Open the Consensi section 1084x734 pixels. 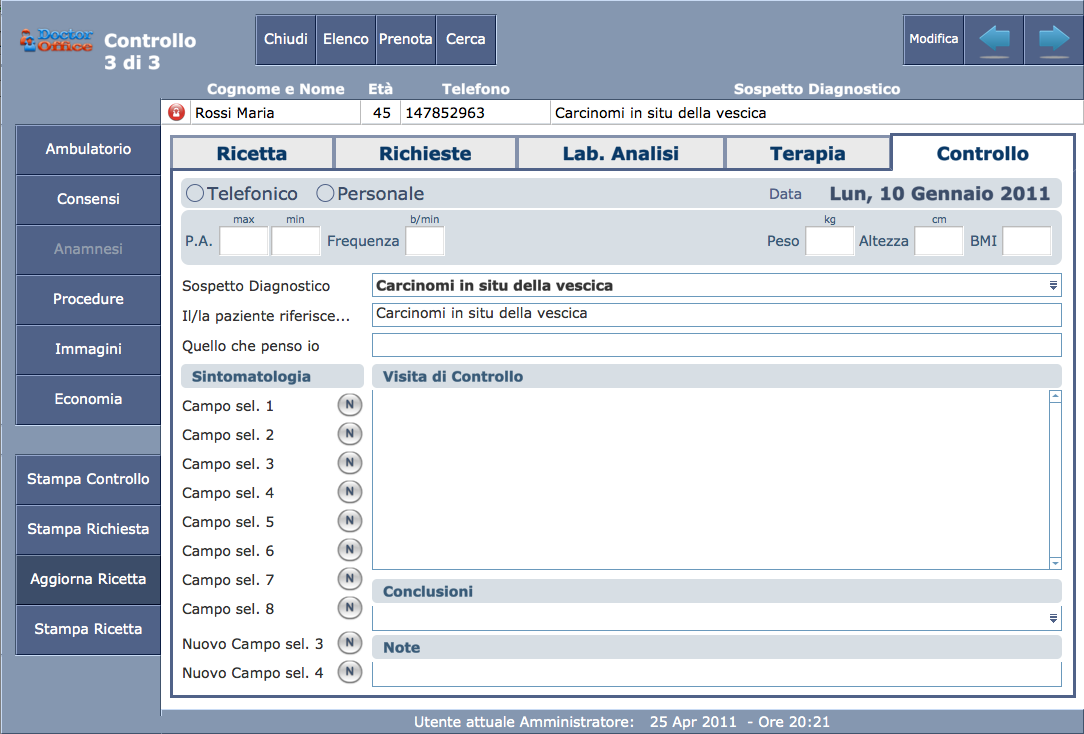coord(88,199)
